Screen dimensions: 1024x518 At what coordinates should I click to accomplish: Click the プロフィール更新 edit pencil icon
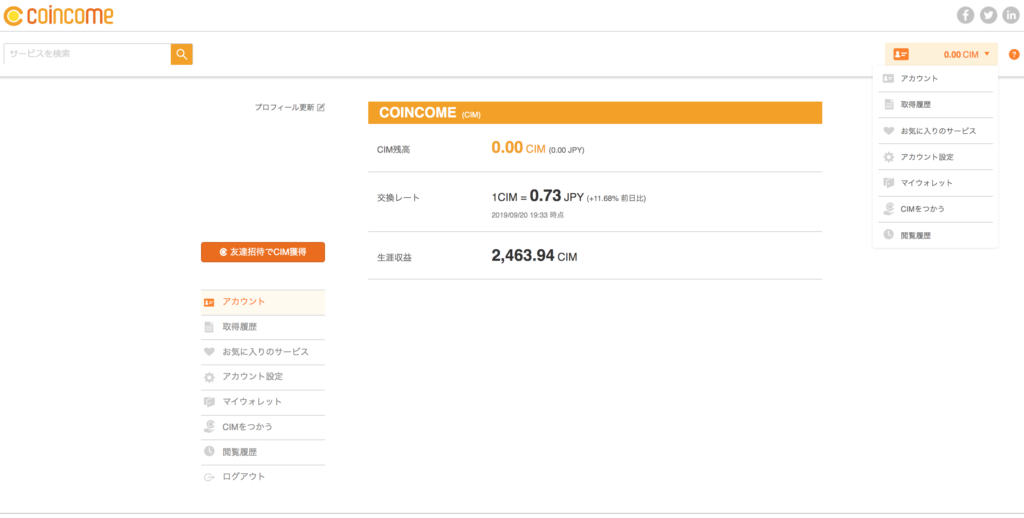tap(321, 107)
